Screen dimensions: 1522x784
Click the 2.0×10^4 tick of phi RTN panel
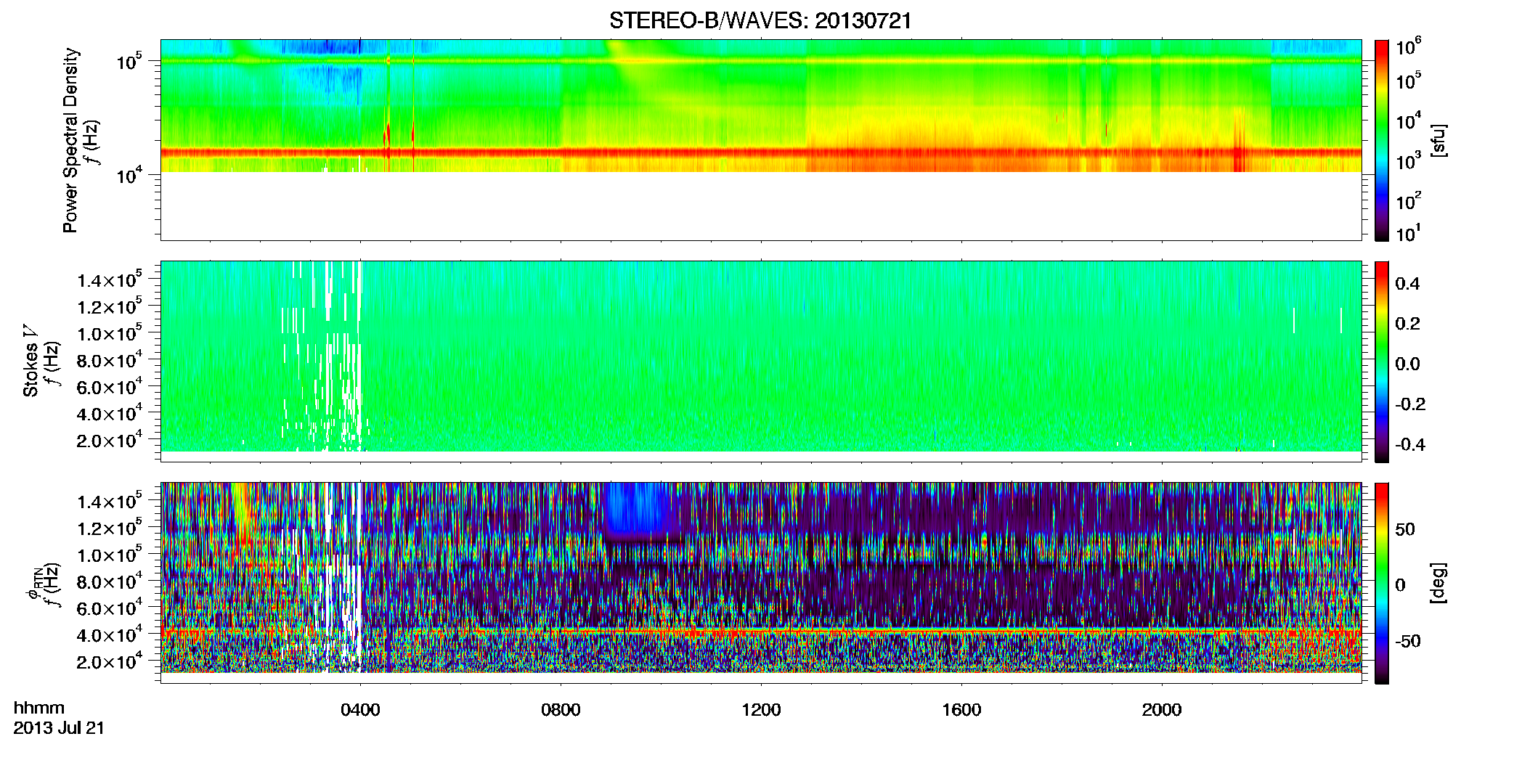(x=110, y=661)
